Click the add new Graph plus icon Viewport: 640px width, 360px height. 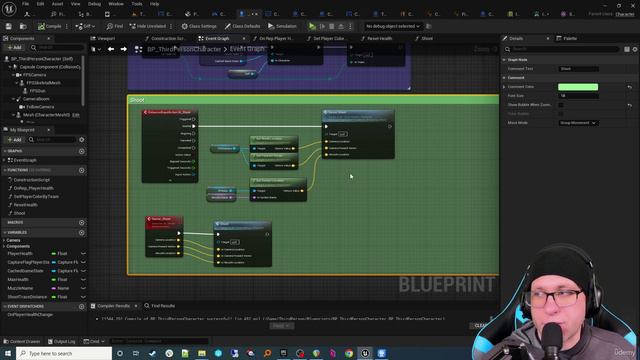(82, 151)
